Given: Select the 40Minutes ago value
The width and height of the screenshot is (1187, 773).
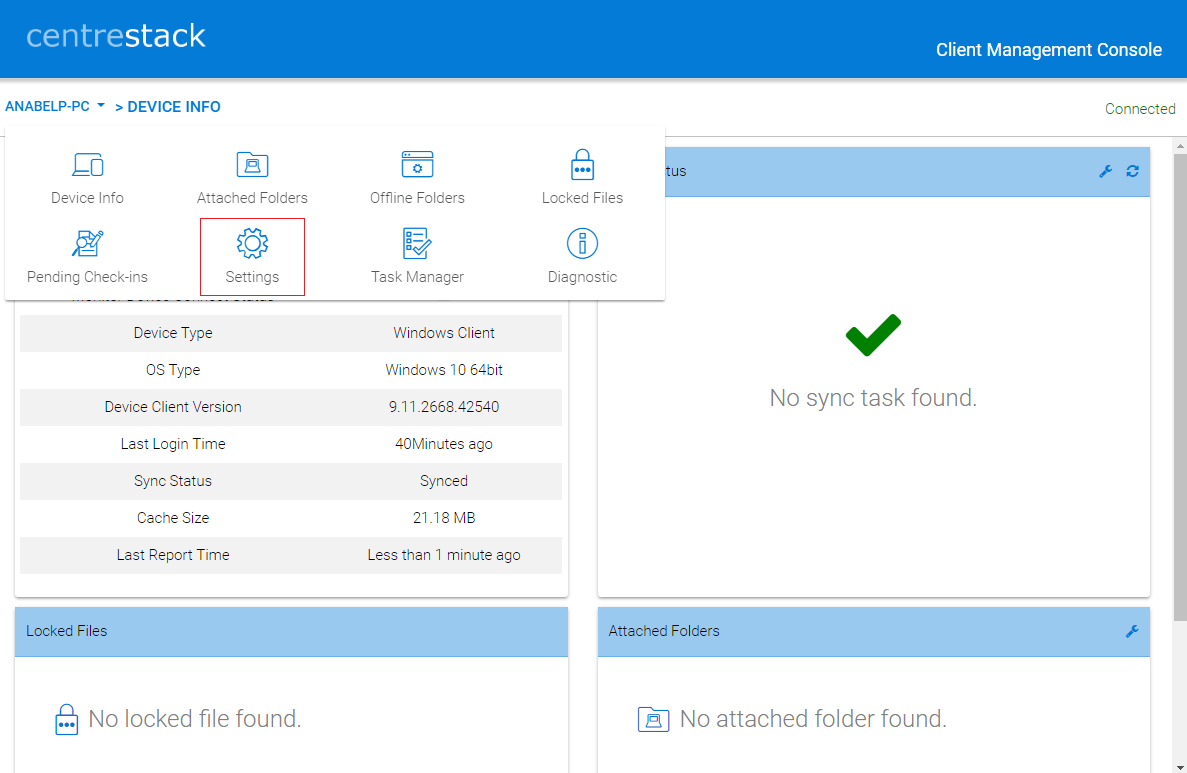Looking at the screenshot, I should pos(444,444).
